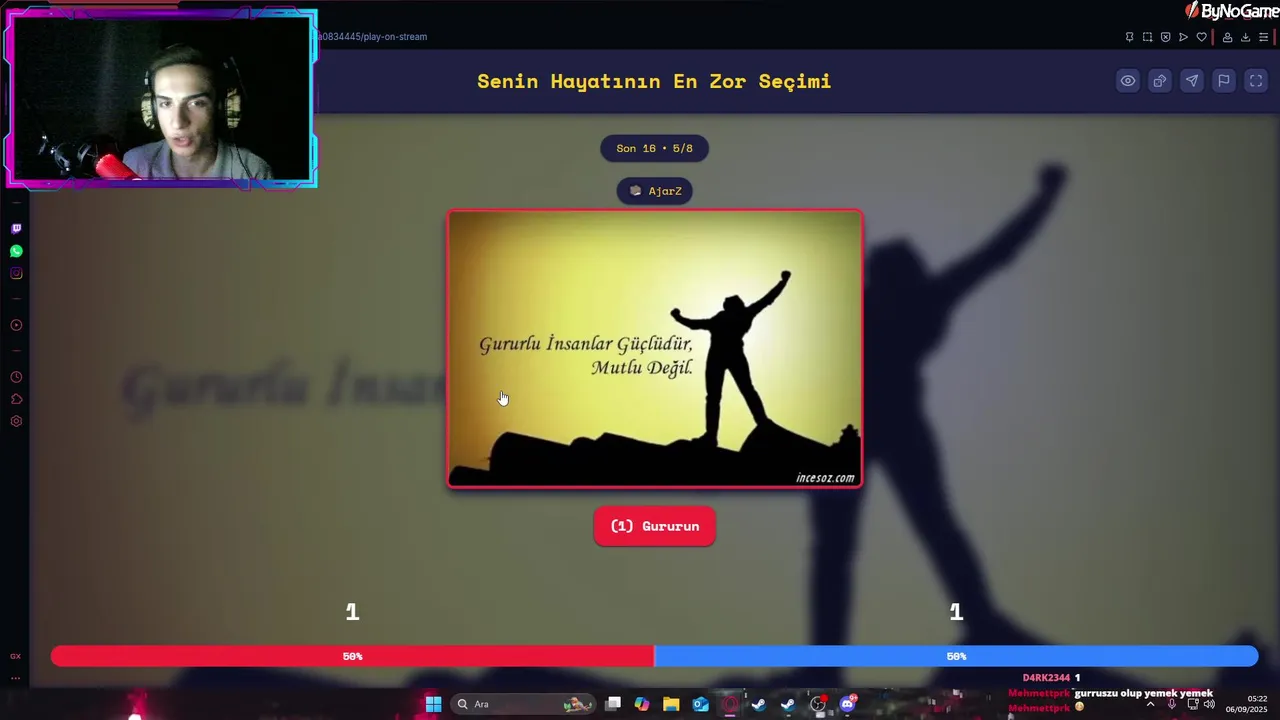This screenshot has width=1280, height=720.
Task: Open Settings gear icon in the sidebar
Action: [16, 421]
